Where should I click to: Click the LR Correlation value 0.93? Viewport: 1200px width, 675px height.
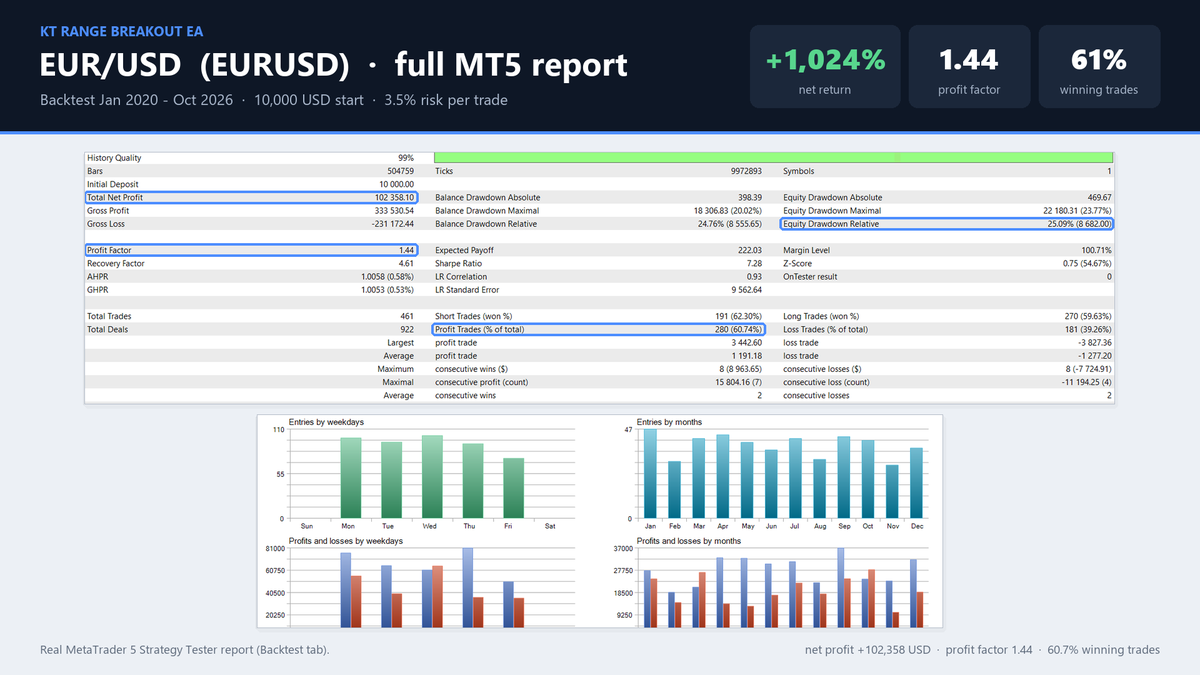point(754,276)
